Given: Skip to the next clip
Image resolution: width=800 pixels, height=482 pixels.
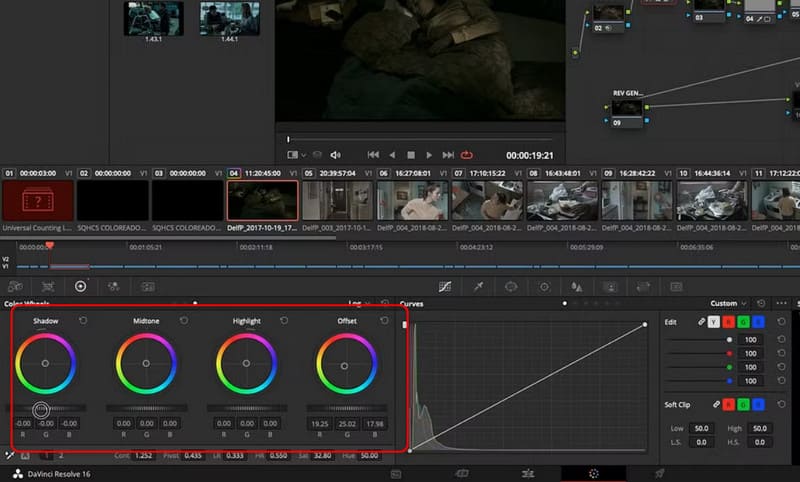Looking at the screenshot, I should click(x=448, y=155).
